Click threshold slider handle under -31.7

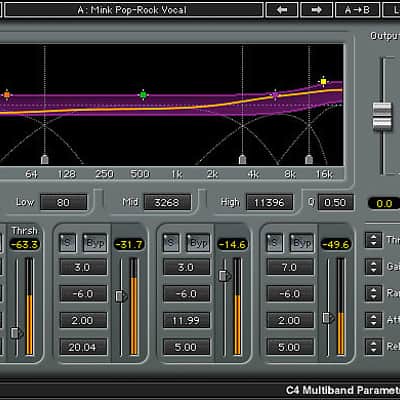click(121, 296)
